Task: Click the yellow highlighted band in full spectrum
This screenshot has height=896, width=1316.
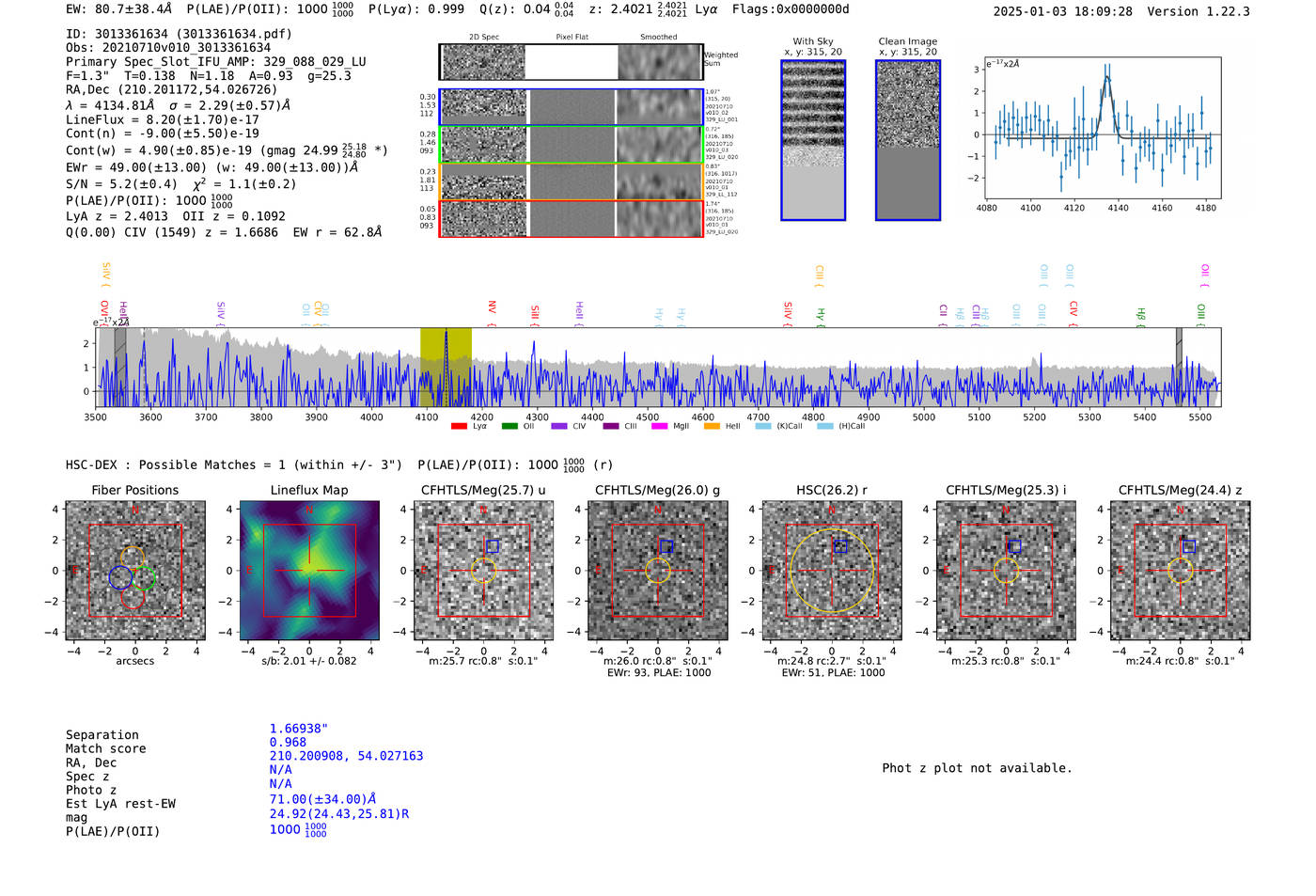Action: tap(446, 368)
